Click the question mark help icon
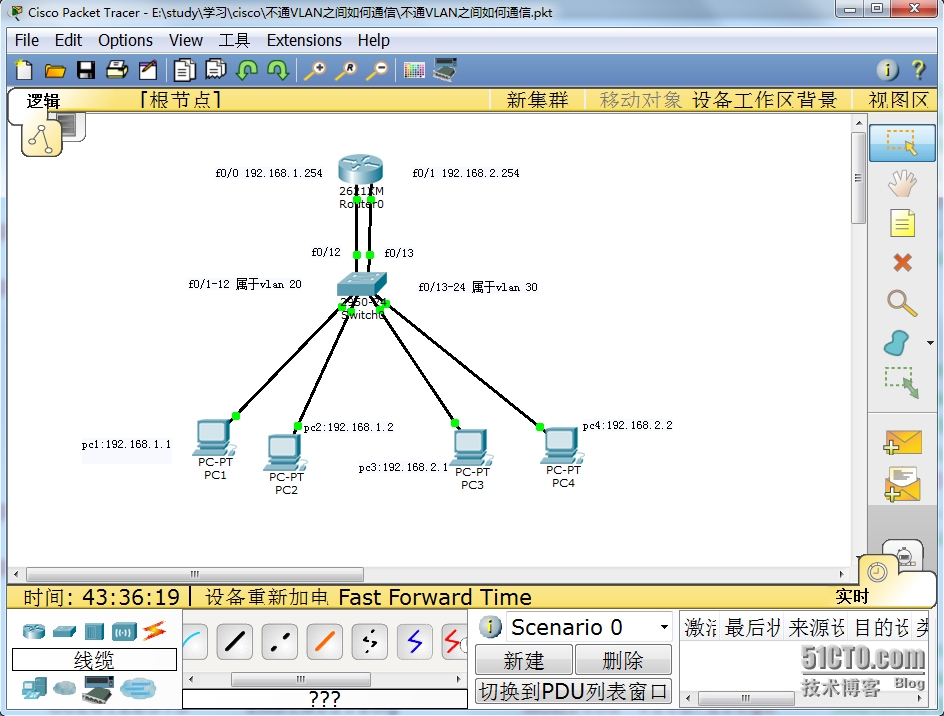944x716 pixels. (918, 70)
